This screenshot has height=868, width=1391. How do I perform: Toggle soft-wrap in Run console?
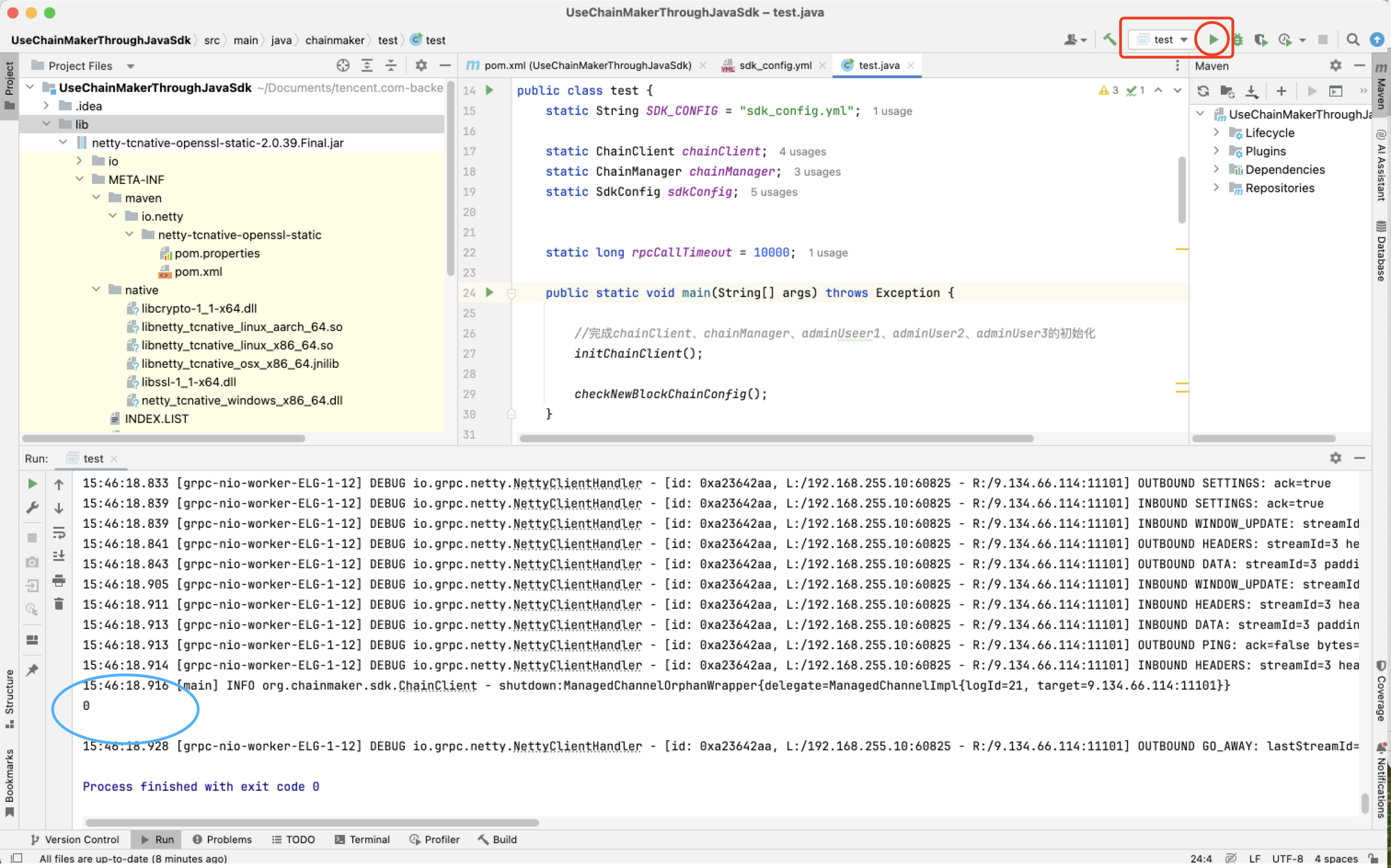tap(58, 533)
